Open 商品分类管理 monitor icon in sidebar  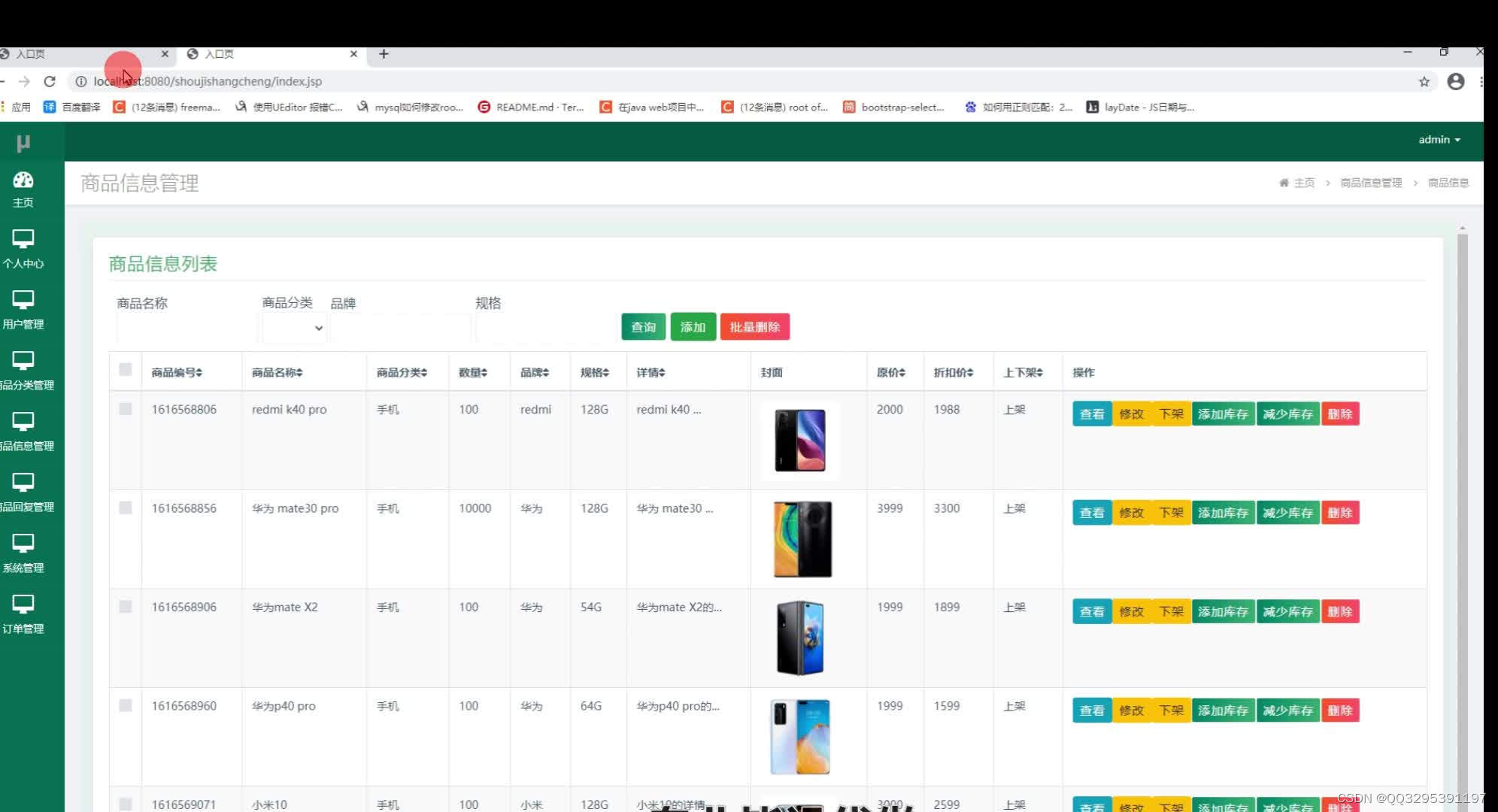[23, 361]
